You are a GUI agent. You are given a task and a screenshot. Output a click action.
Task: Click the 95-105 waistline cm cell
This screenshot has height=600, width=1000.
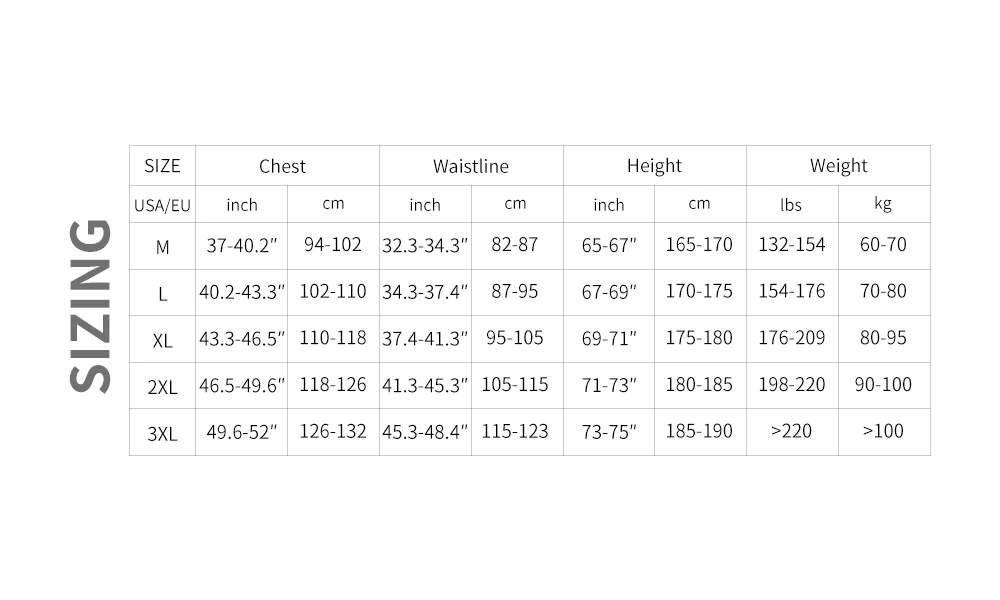(x=515, y=338)
